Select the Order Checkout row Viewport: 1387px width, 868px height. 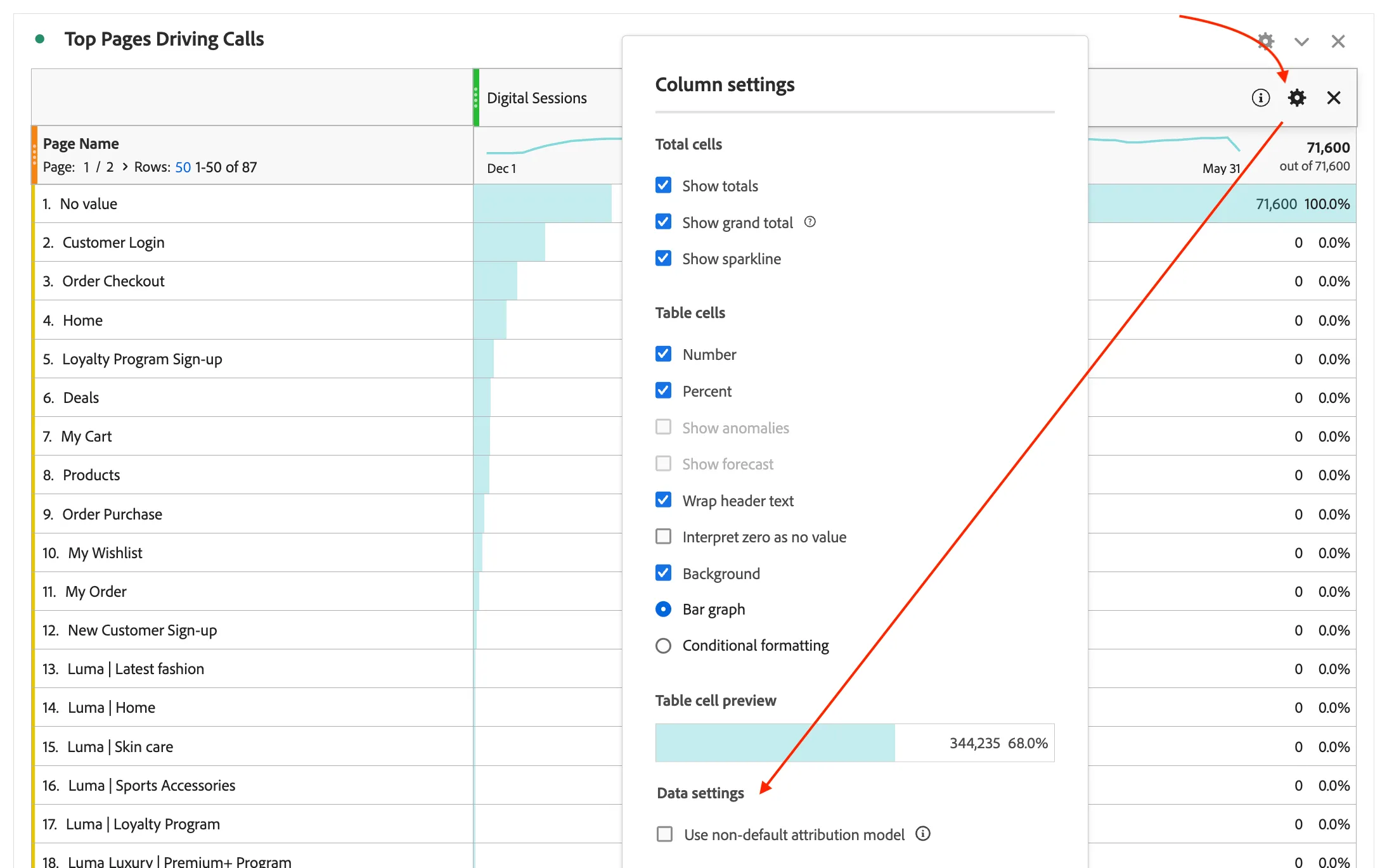point(254,281)
